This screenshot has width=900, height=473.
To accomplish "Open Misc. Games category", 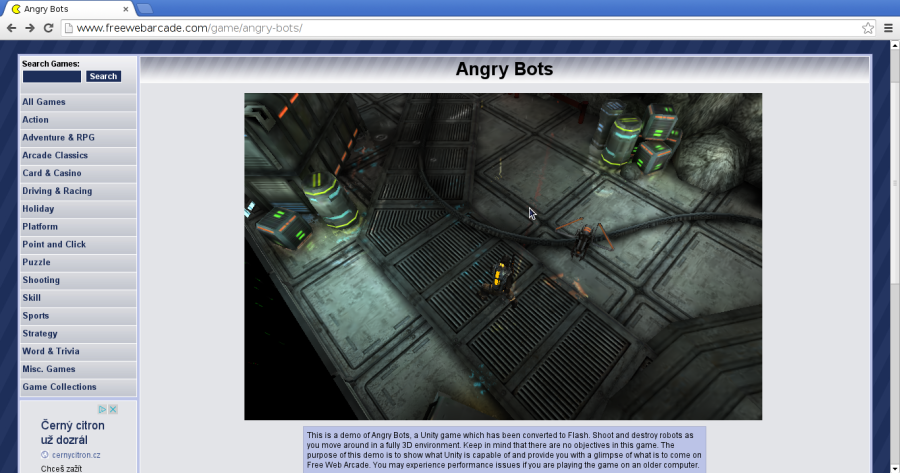I will (x=78, y=369).
